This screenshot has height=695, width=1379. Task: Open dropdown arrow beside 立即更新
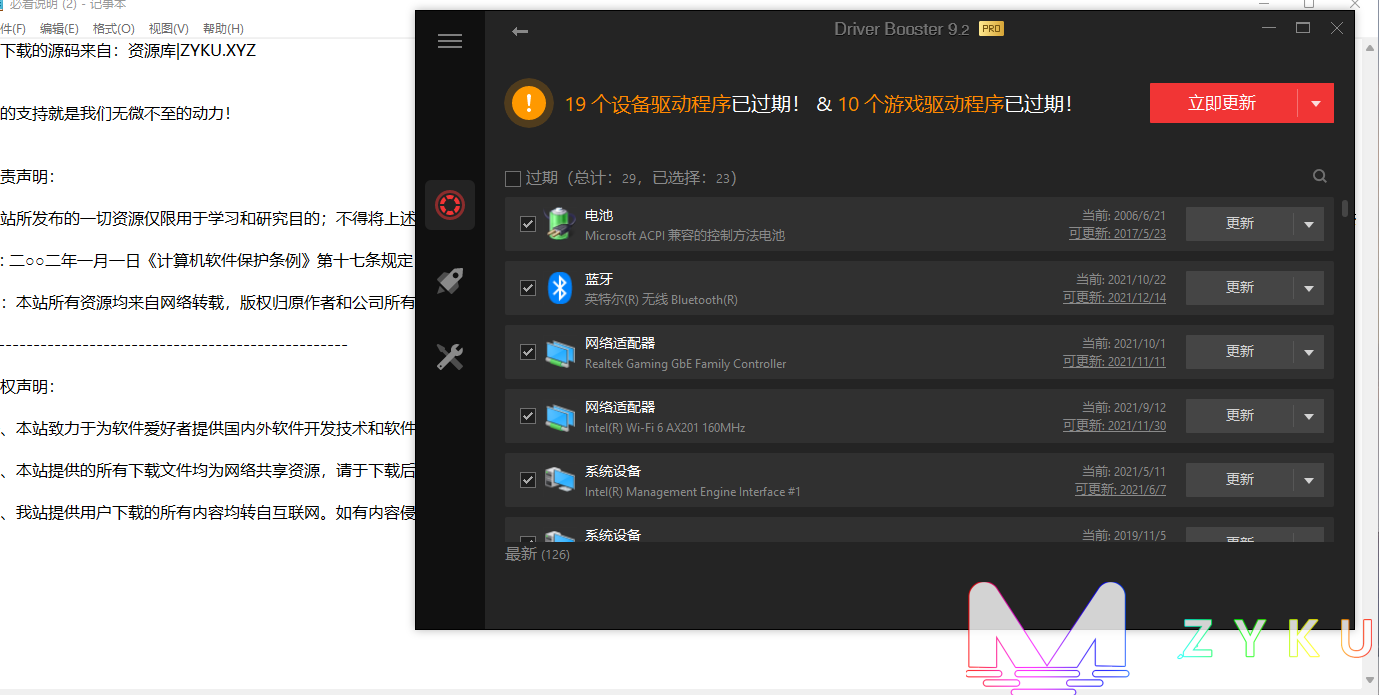point(1316,103)
